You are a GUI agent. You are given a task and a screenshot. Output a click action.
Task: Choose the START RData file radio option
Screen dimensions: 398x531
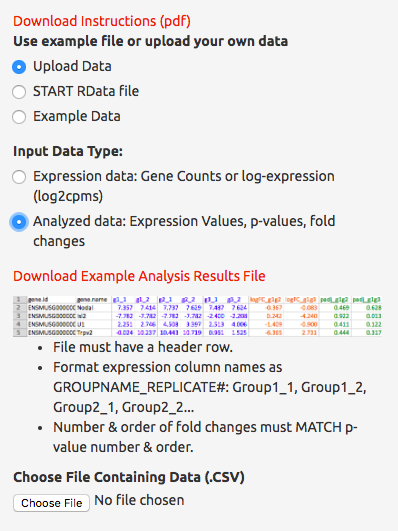pyautogui.click(x=19, y=92)
